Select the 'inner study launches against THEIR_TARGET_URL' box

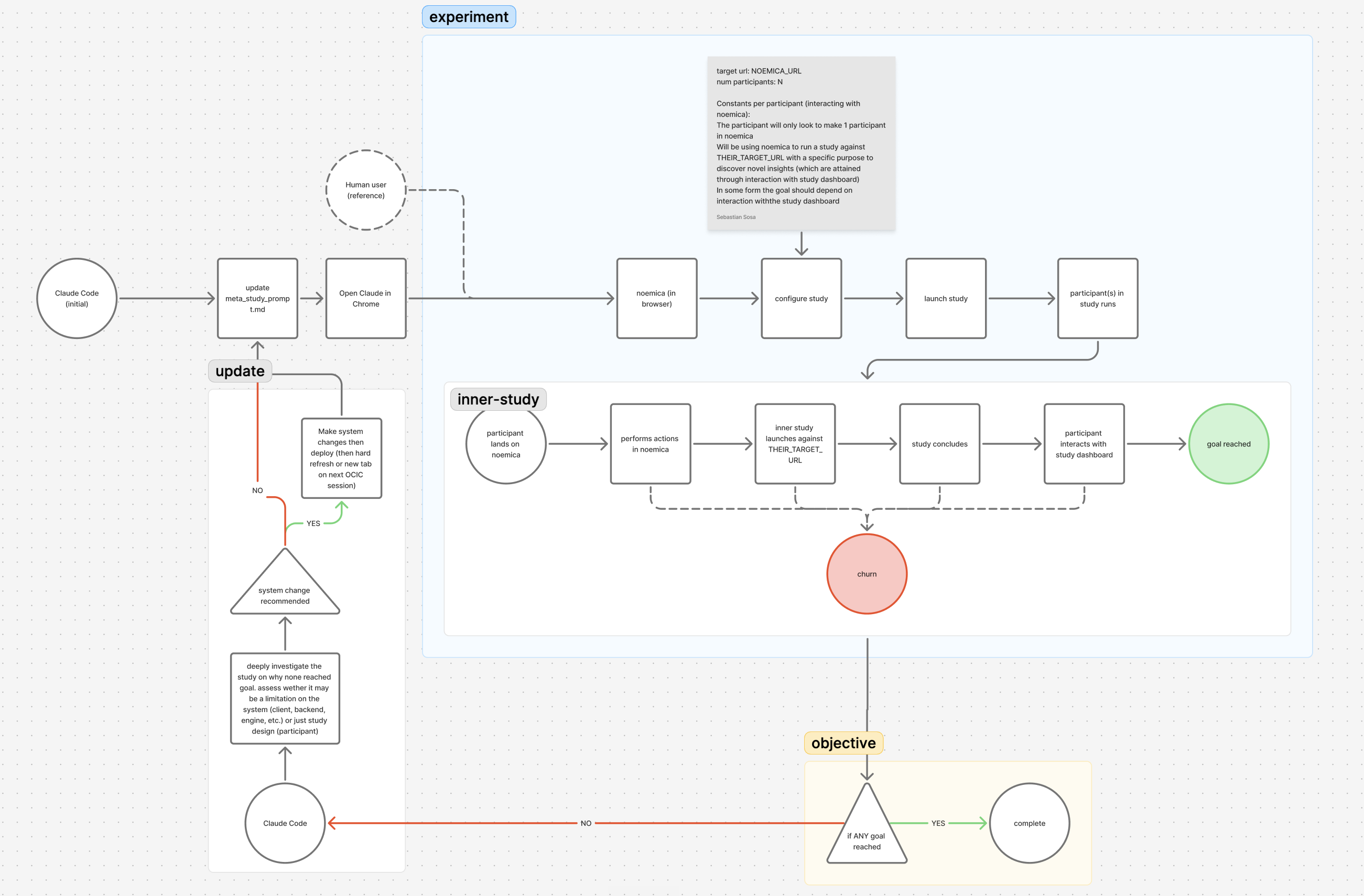coord(795,444)
